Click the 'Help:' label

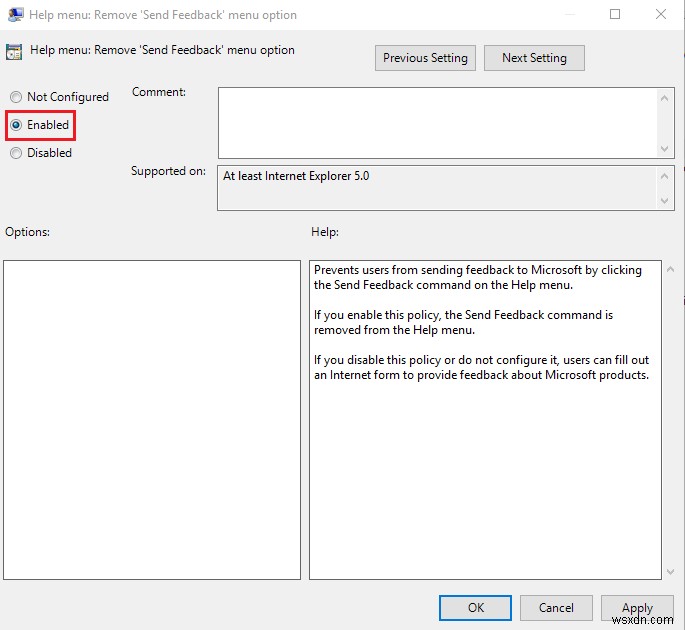pos(325,232)
